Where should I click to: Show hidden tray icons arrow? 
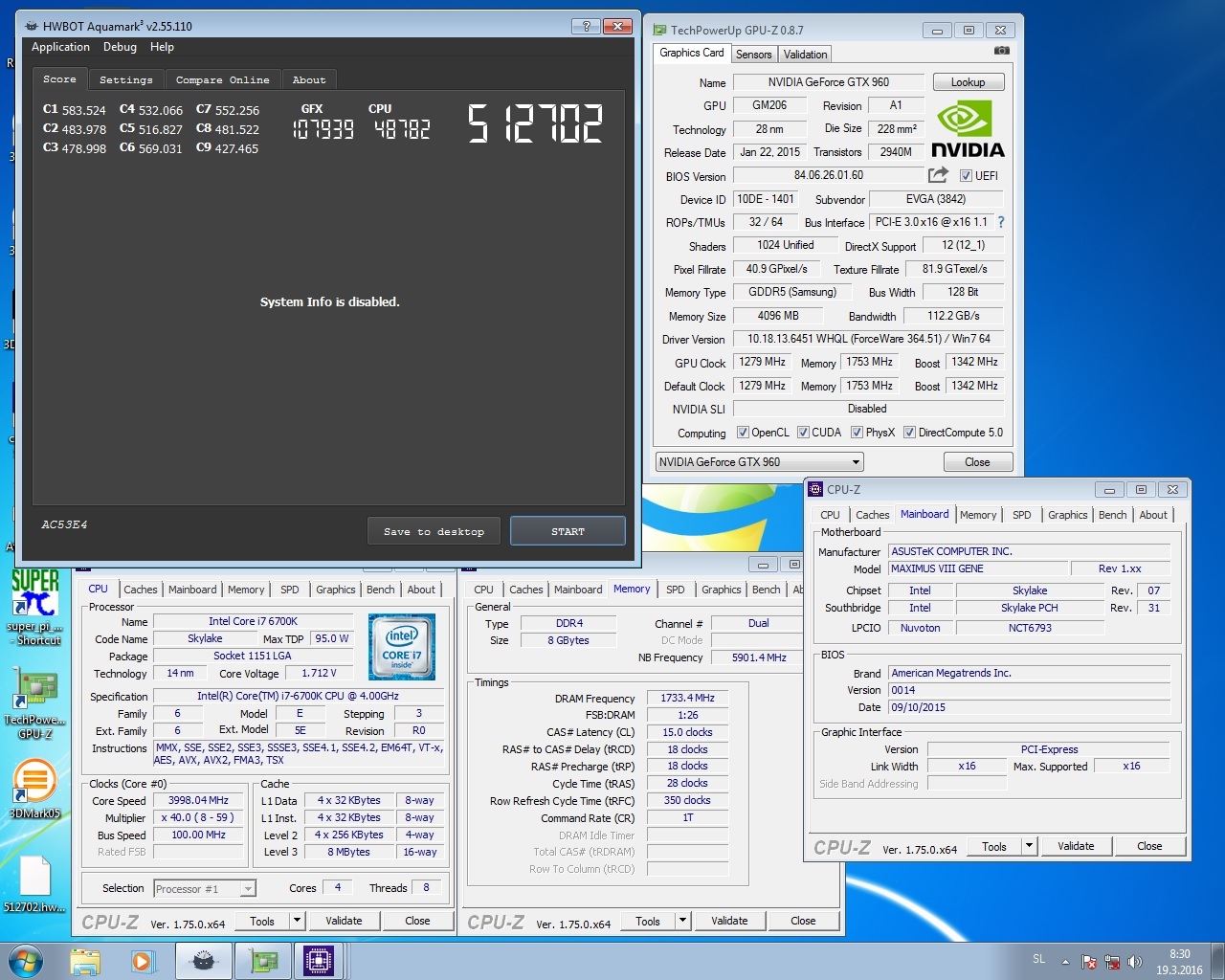tap(1065, 961)
